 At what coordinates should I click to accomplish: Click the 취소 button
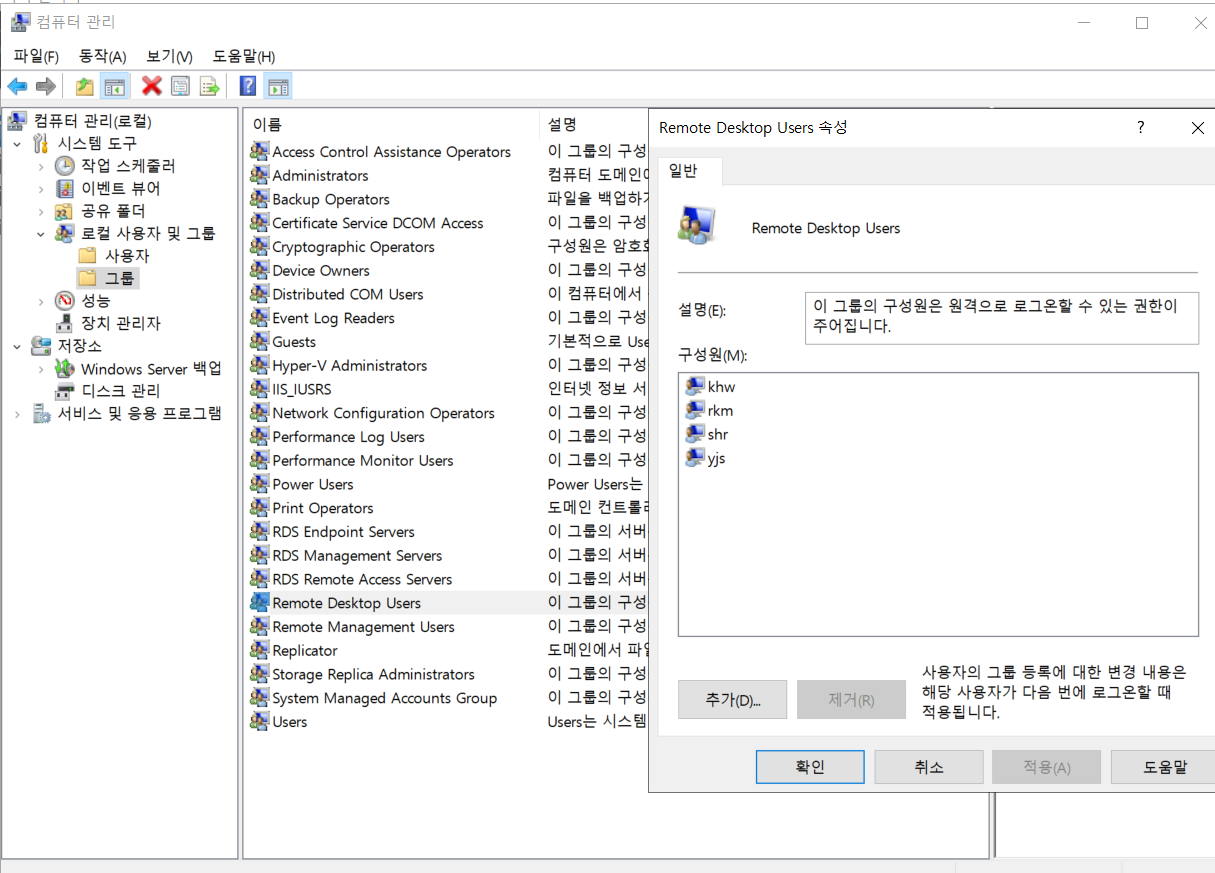point(929,767)
